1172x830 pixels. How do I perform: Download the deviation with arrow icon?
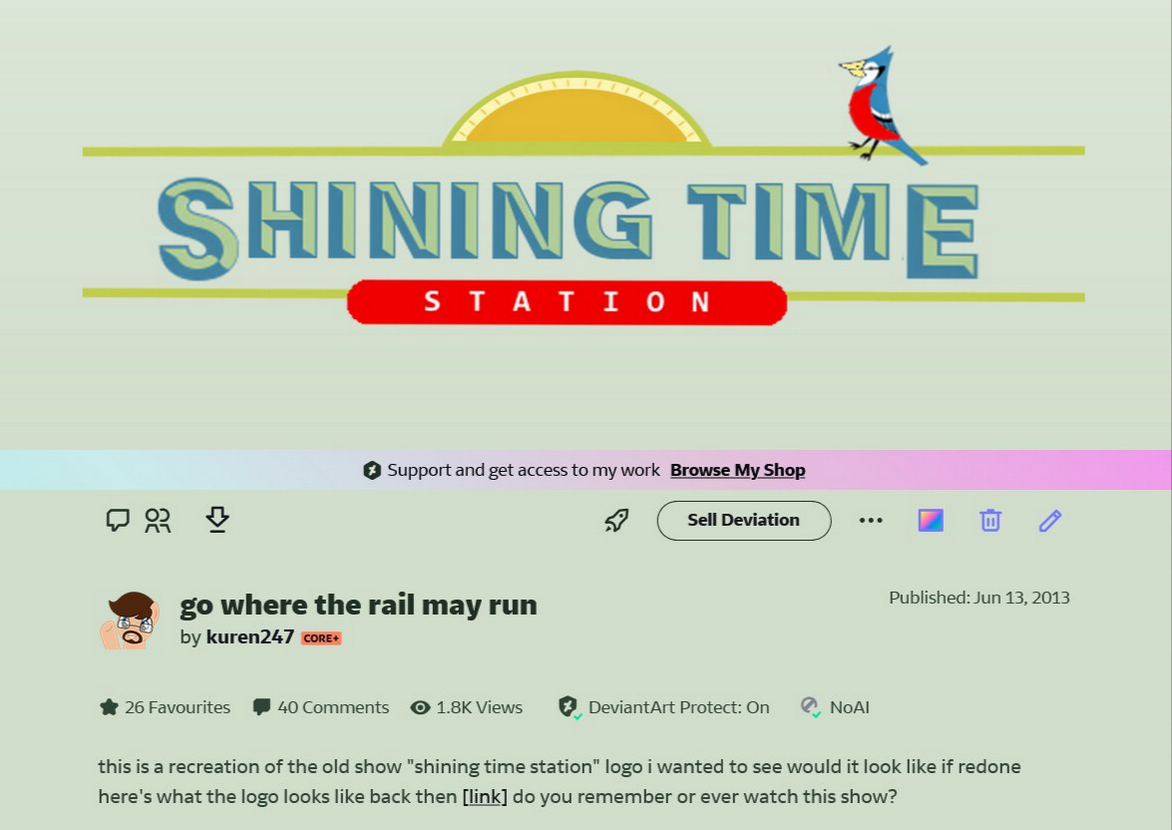[217, 519]
